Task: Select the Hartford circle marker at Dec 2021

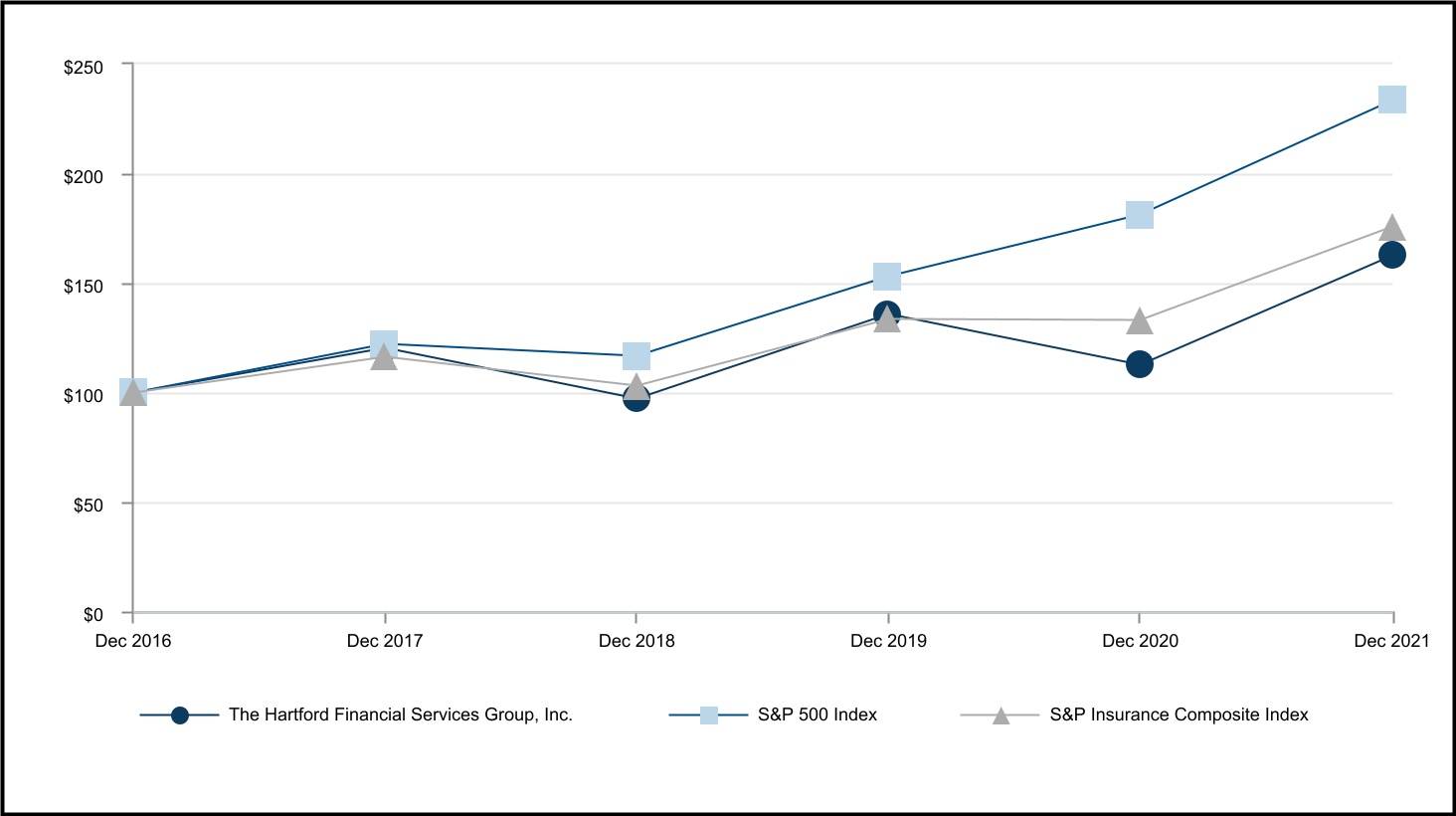Action: pyautogui.click(x=1391, y=255)
